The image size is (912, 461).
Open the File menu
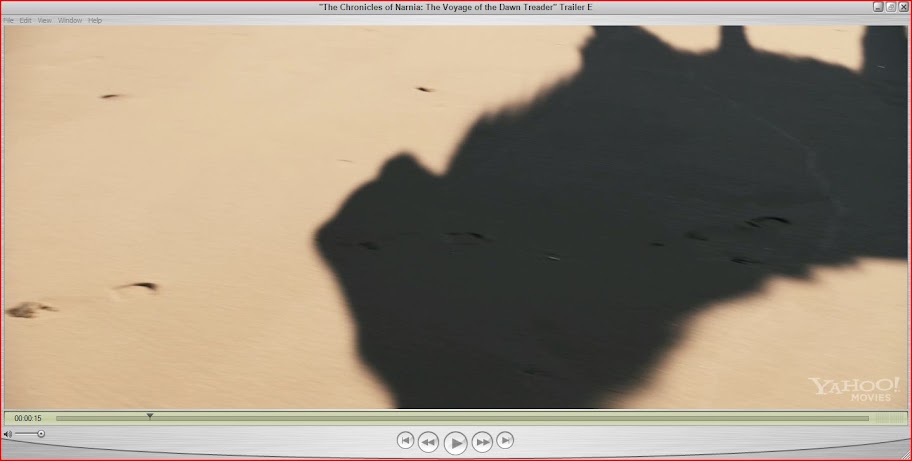pos(8,20)
